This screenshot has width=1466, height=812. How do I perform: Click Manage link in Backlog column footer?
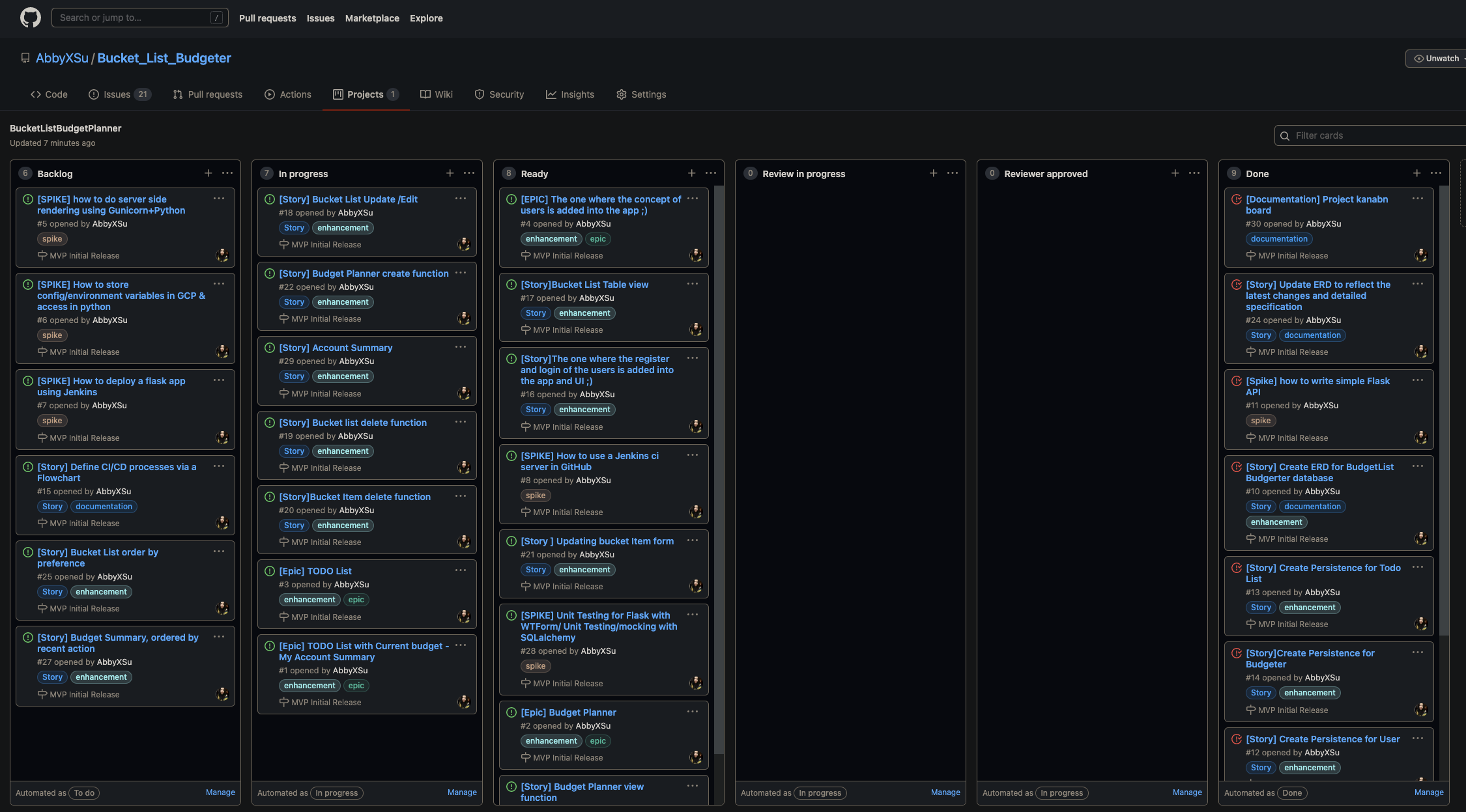tap(220, 792)
